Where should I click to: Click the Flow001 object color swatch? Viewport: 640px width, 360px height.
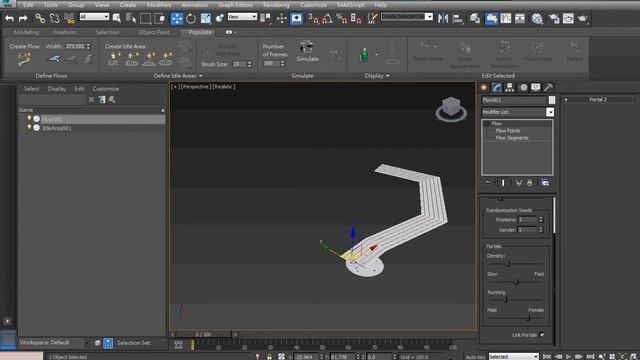point(551,100)
